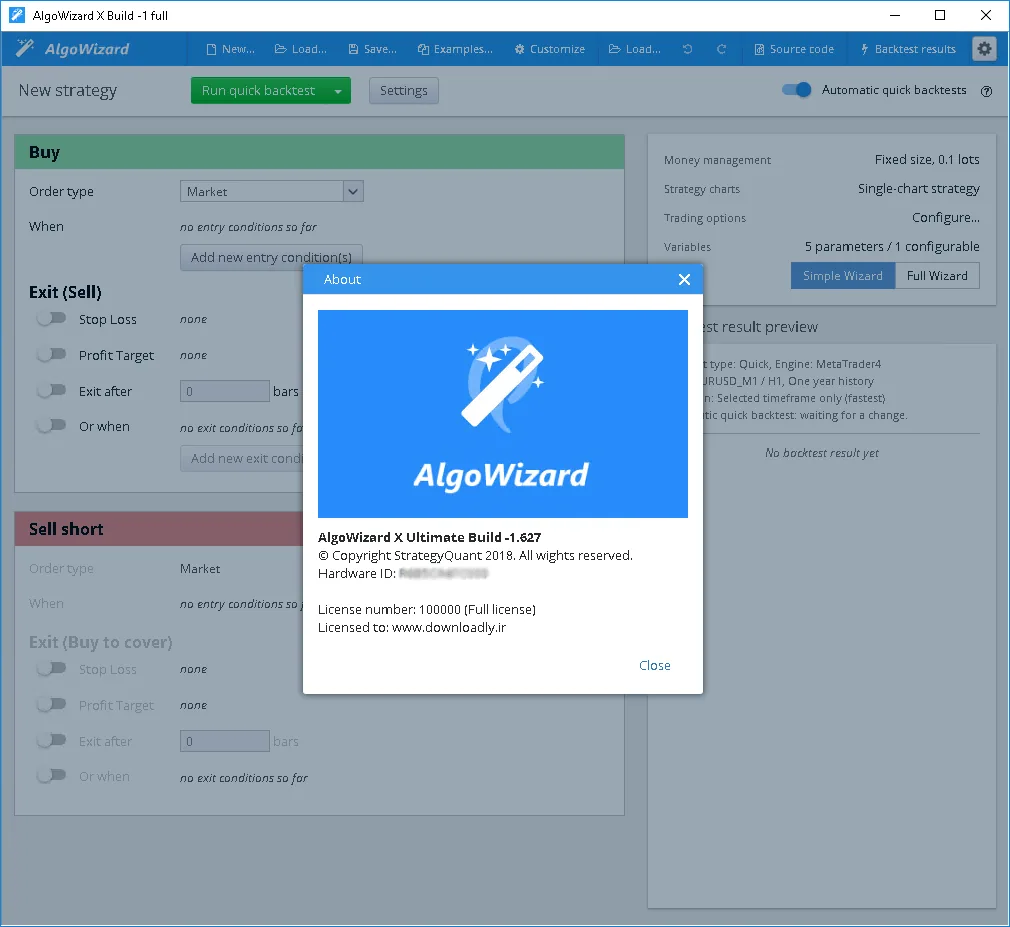Click the Exit after bars input field
The height and width of the screenshot is (927, 1010).
[x=225, y=391]
